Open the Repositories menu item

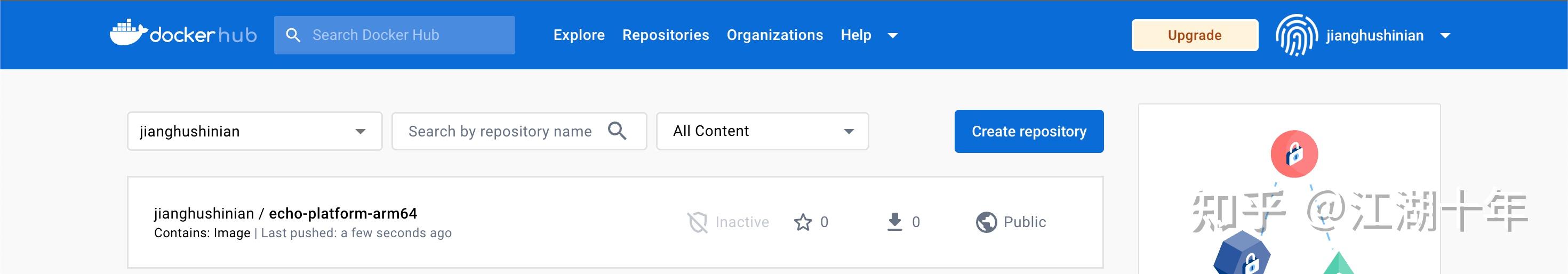665,35
